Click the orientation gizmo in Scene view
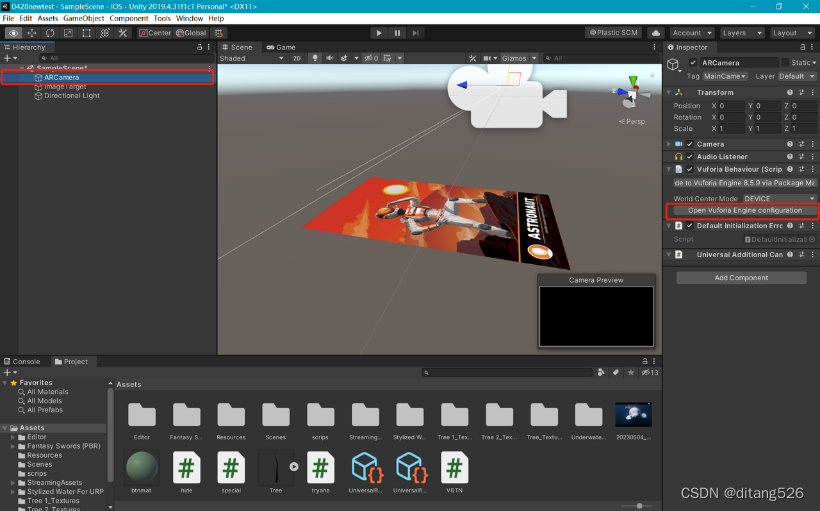 coord(632,93)
